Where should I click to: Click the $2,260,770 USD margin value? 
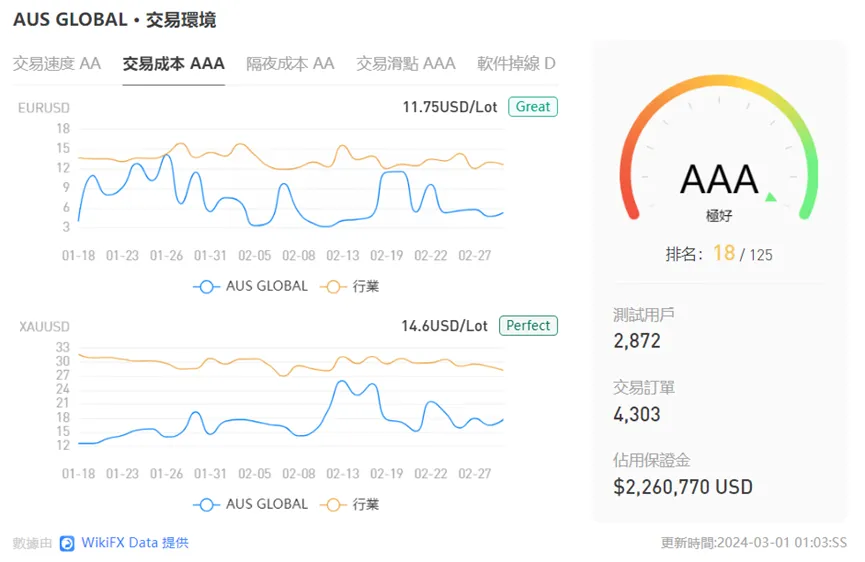[683, 487]
